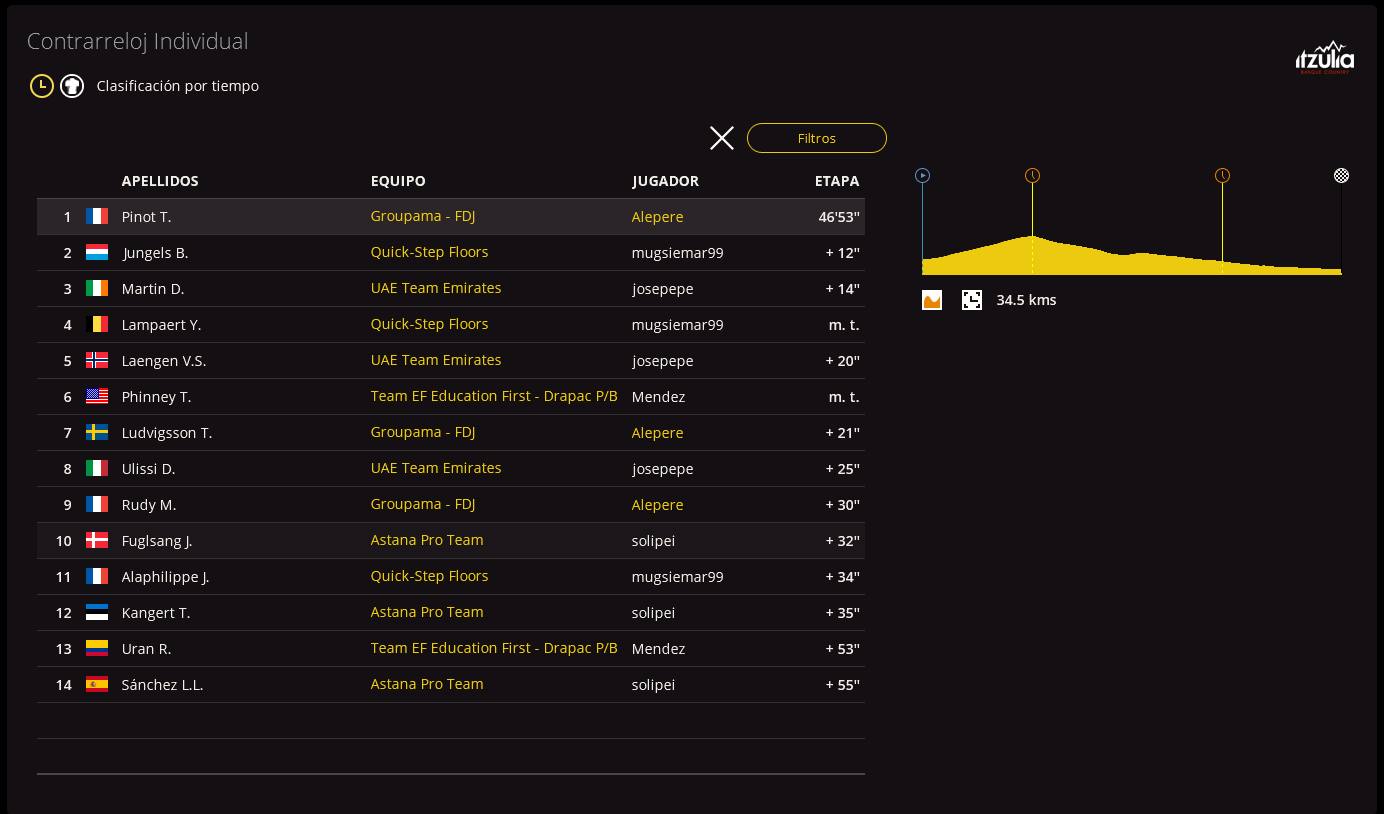Click the + 55" time gap
The image size is (1384, 814).
(x=843, y=685)
